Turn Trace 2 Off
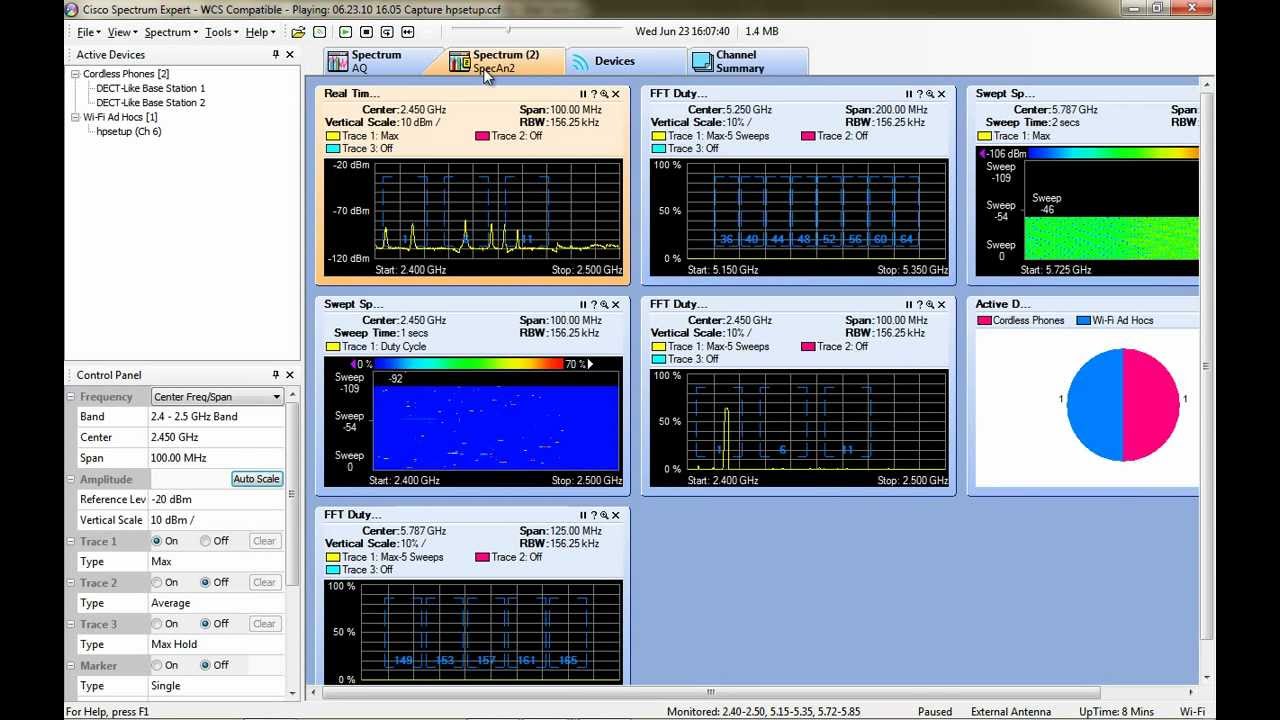Viewport: 1280px width, 720px height. (206, 582)
